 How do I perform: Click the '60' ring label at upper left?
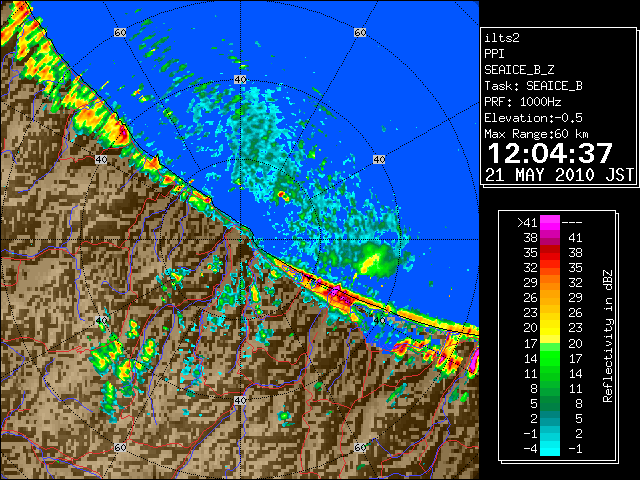coord(120,32)
